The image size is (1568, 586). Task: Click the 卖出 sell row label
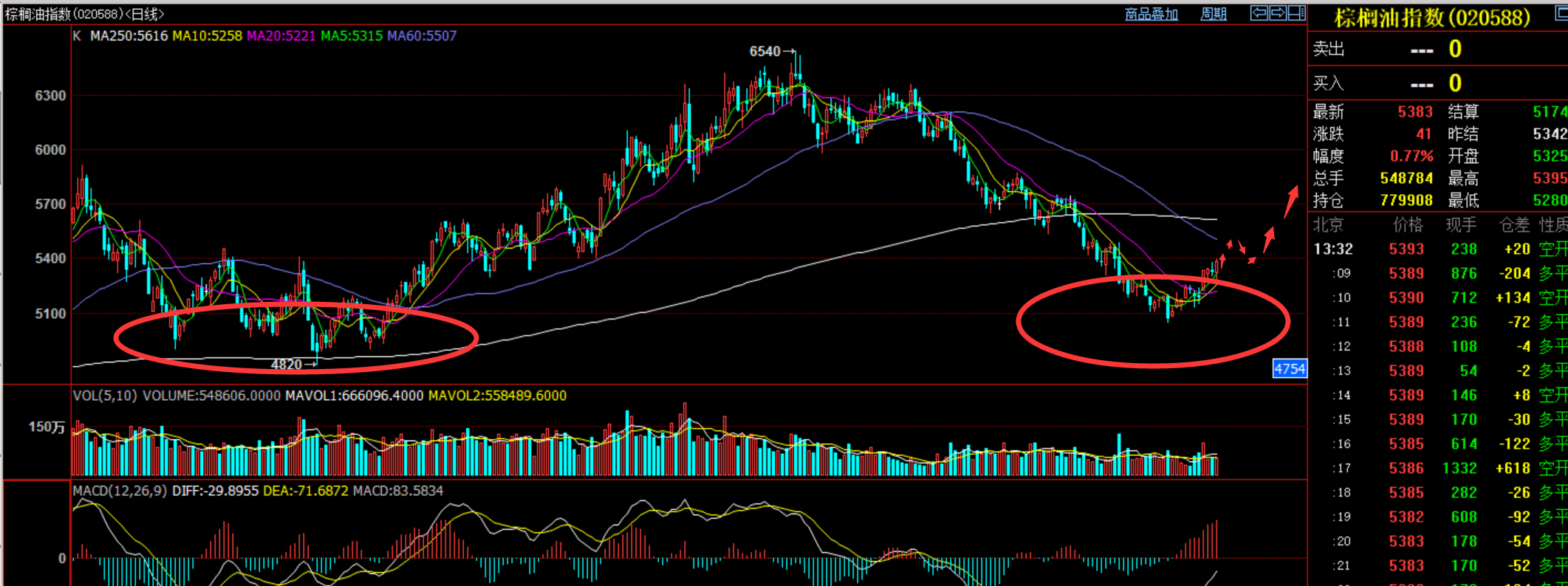click(x=1328, y=49)
